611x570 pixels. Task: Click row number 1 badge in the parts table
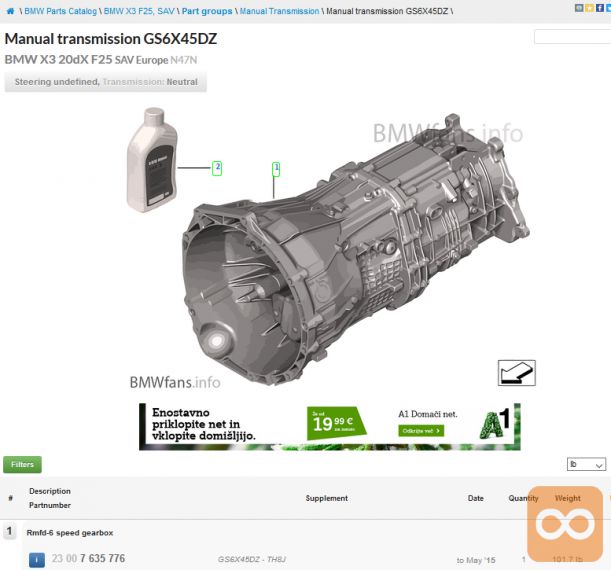[10, 531]
